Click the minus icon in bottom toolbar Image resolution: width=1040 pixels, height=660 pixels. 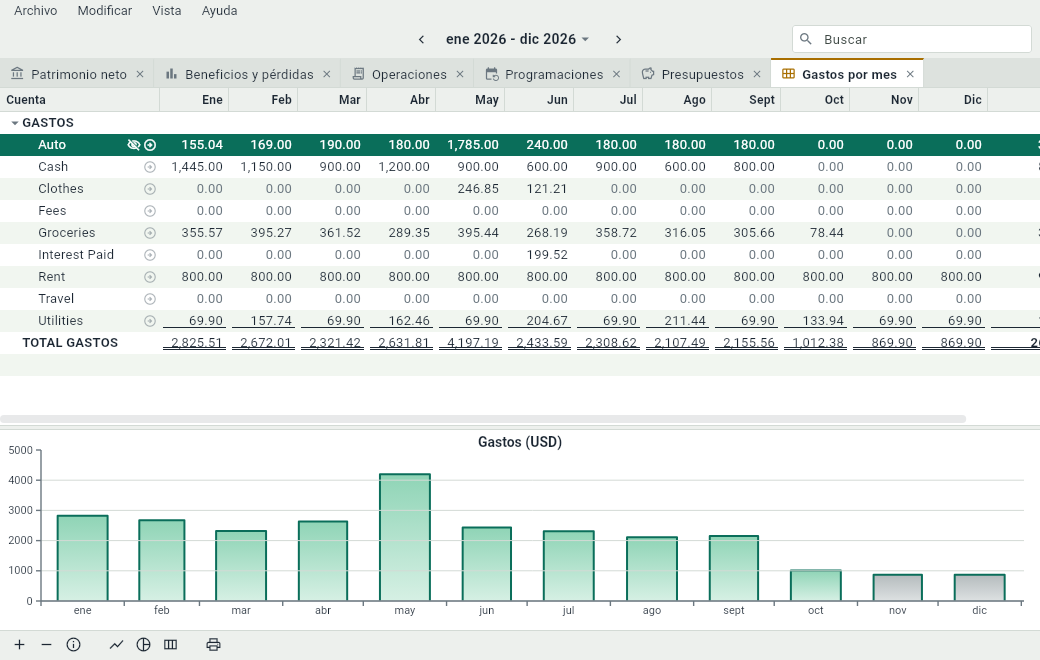pos(46,645)
